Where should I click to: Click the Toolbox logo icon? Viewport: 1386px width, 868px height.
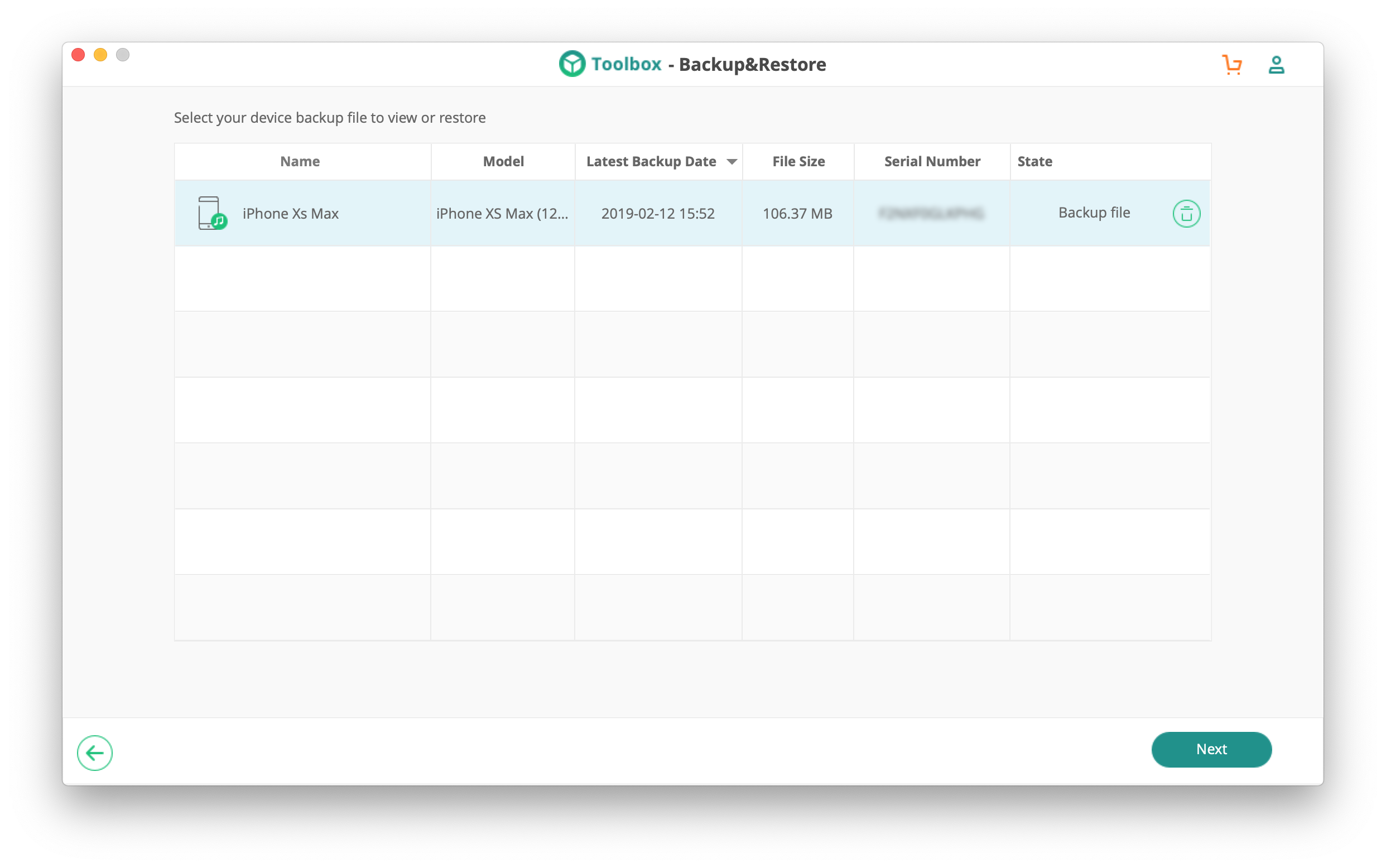[x=572, y=64]
